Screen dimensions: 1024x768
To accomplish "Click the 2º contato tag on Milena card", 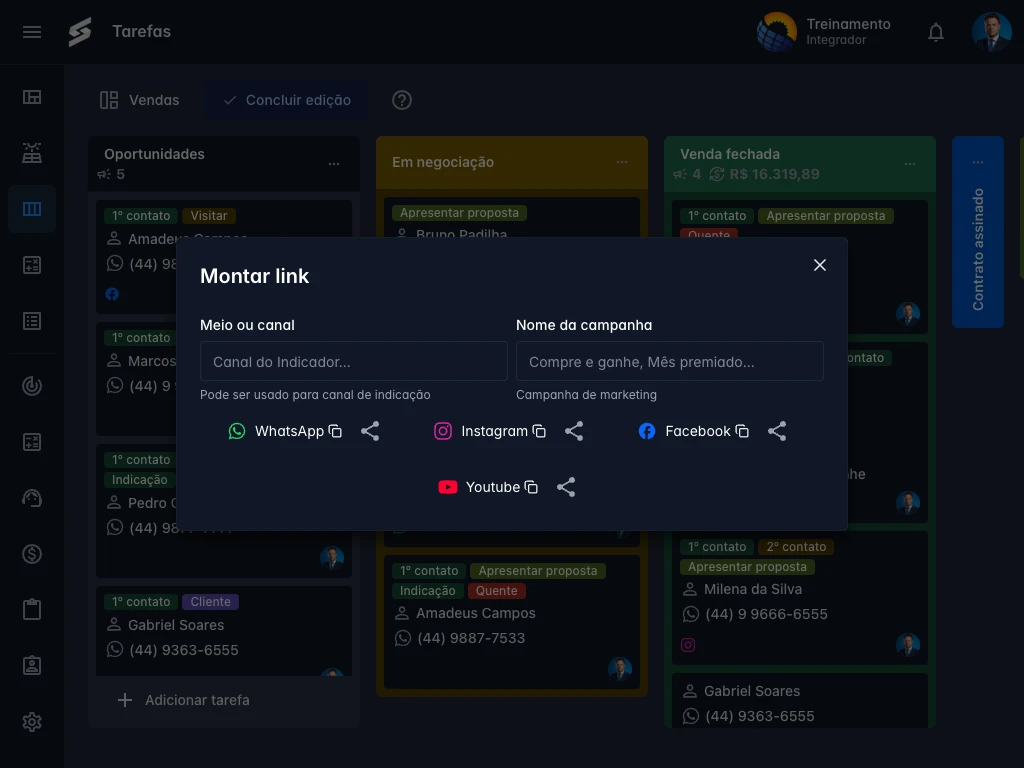I will pyautogui.click(x=796, y=547).
